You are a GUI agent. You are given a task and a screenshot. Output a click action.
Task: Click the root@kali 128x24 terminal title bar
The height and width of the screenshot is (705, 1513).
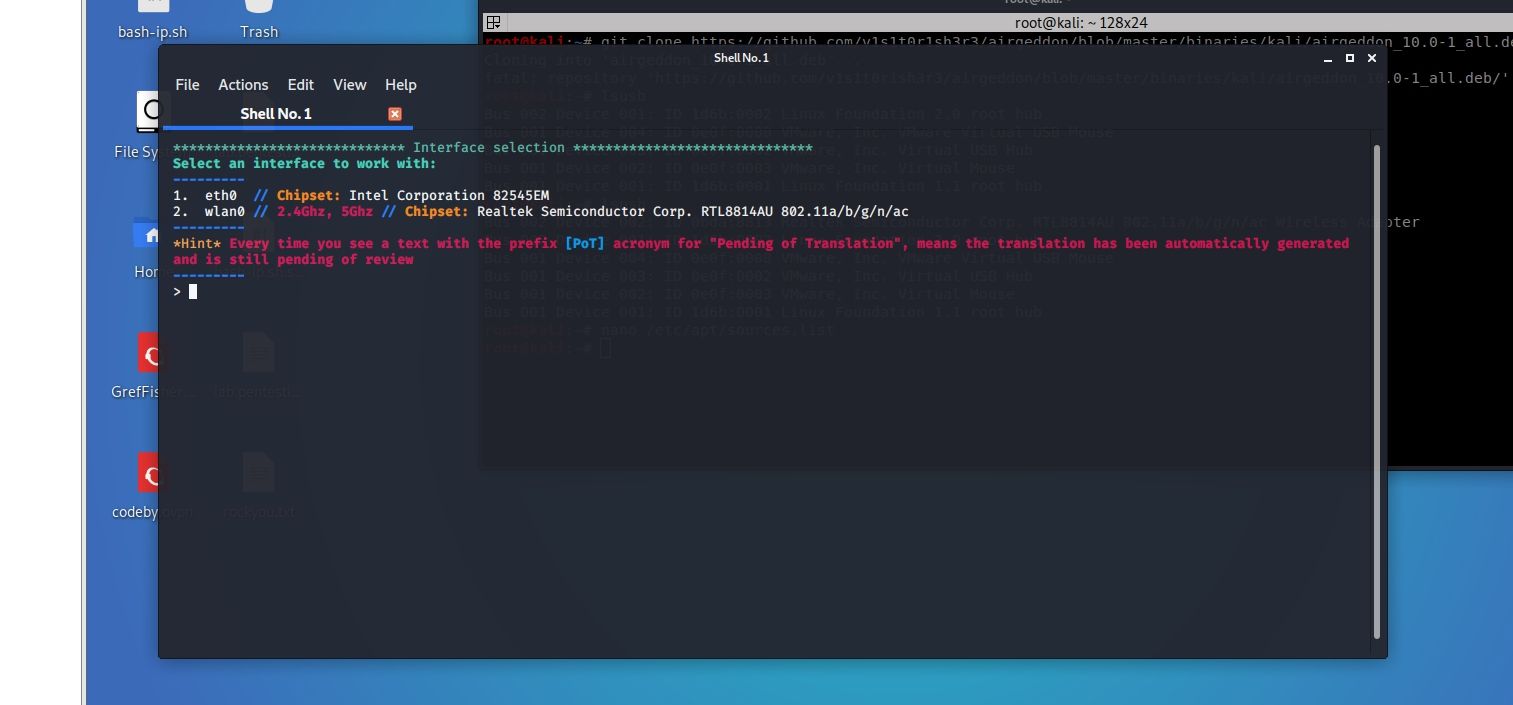1000,23
